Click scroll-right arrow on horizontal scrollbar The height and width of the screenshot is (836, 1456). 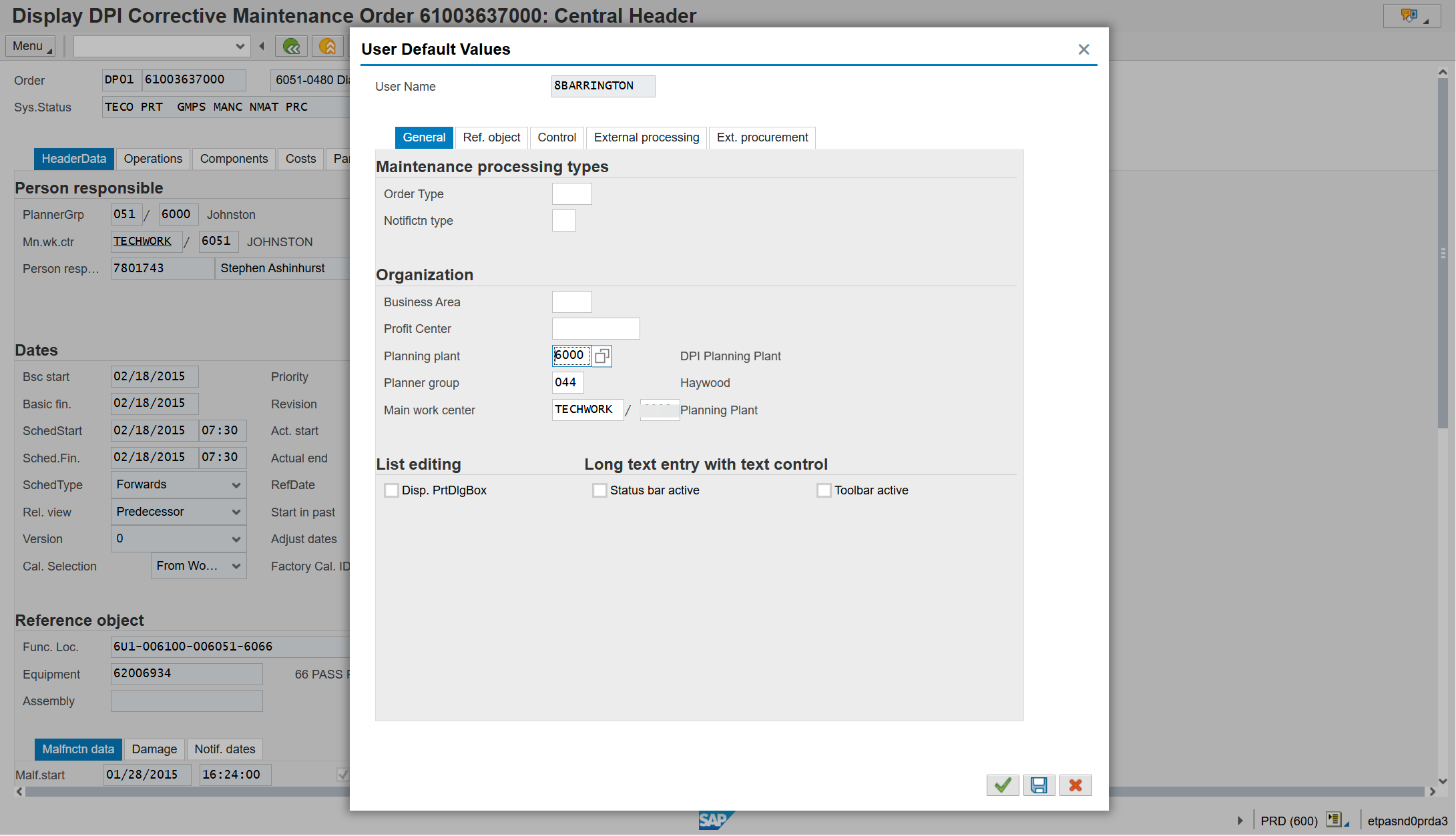point(1432,791)
